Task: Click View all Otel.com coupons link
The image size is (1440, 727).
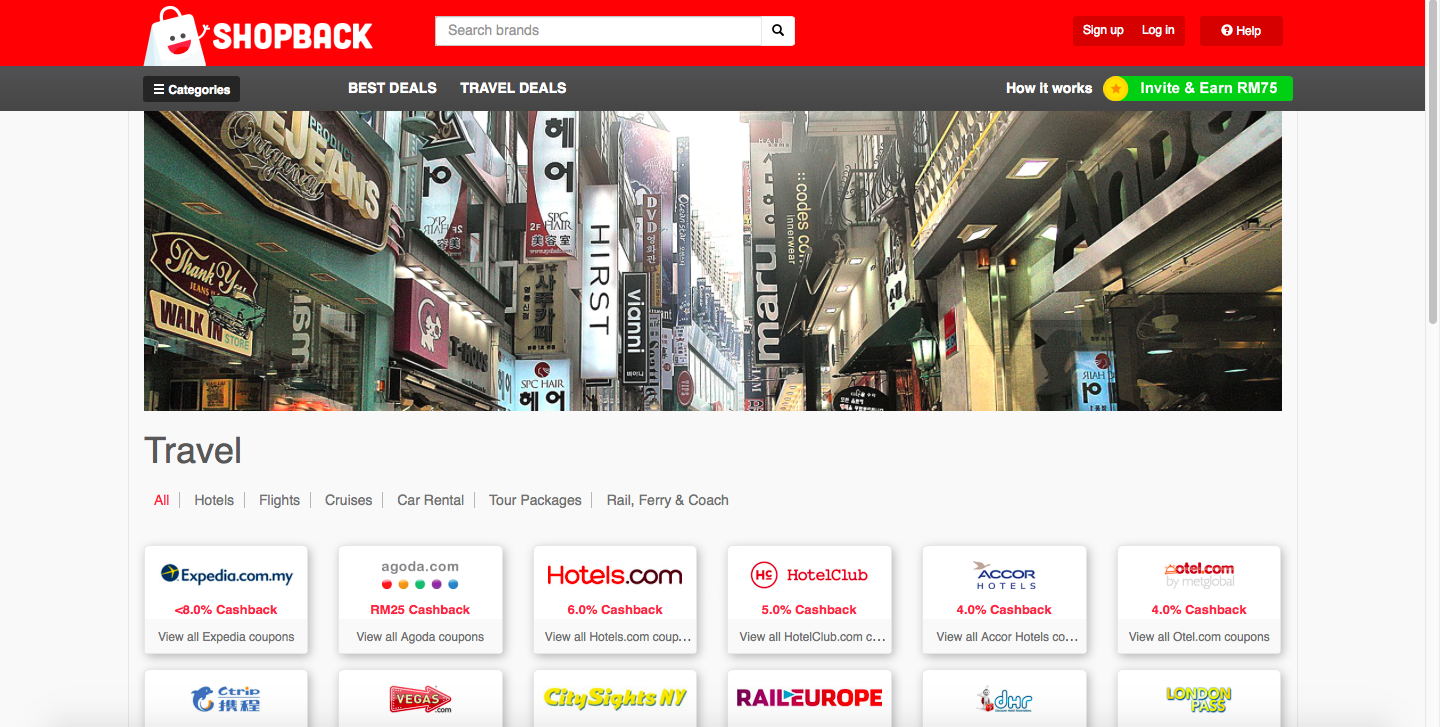Action: (x=1199, y=637)
